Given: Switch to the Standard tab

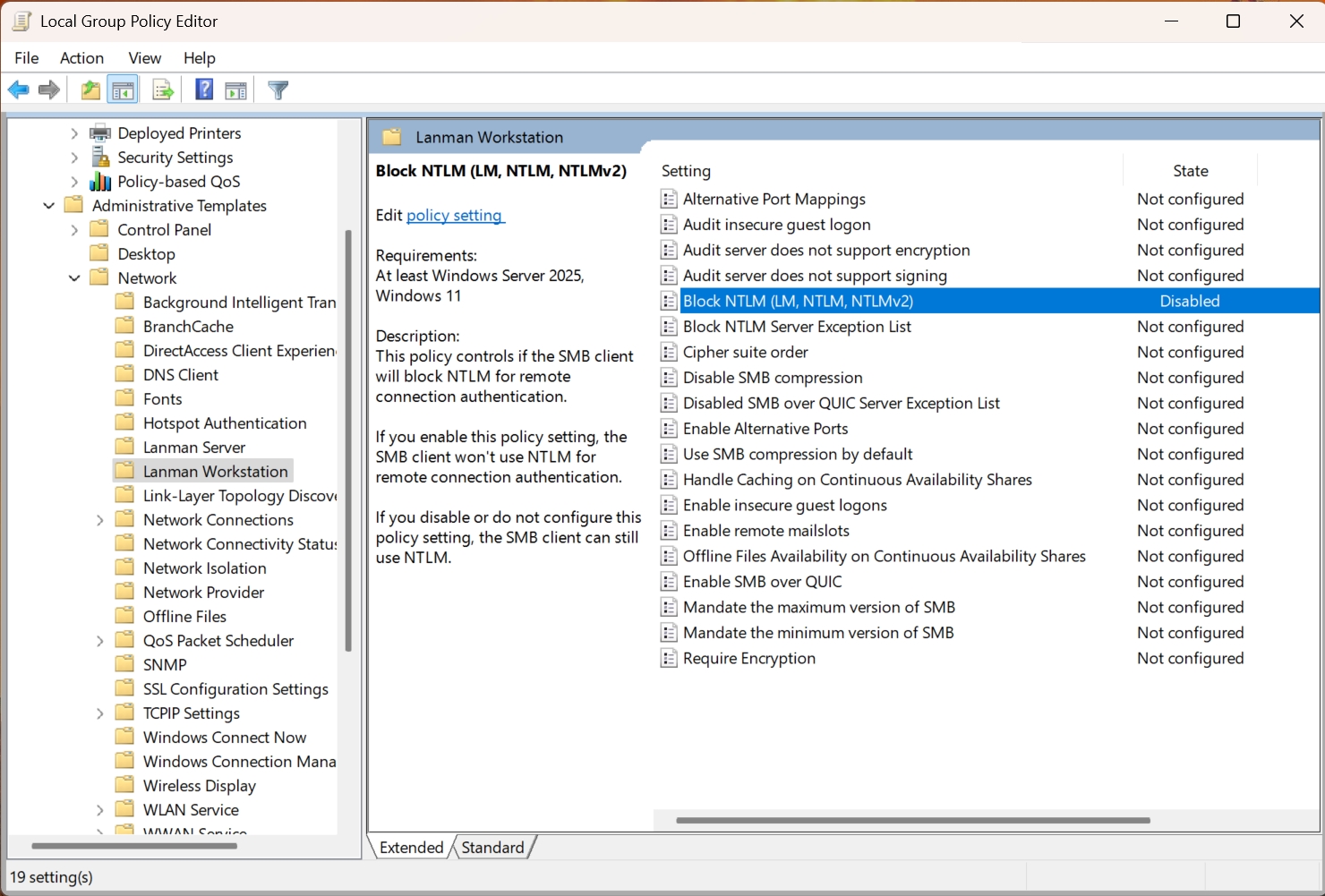Looking at the screenshot, I should [x=492, y=848].
